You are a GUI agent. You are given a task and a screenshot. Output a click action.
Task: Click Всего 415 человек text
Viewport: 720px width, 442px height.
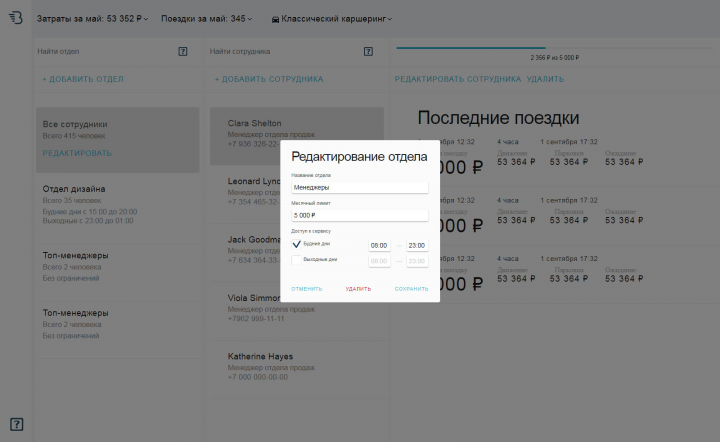74,136
